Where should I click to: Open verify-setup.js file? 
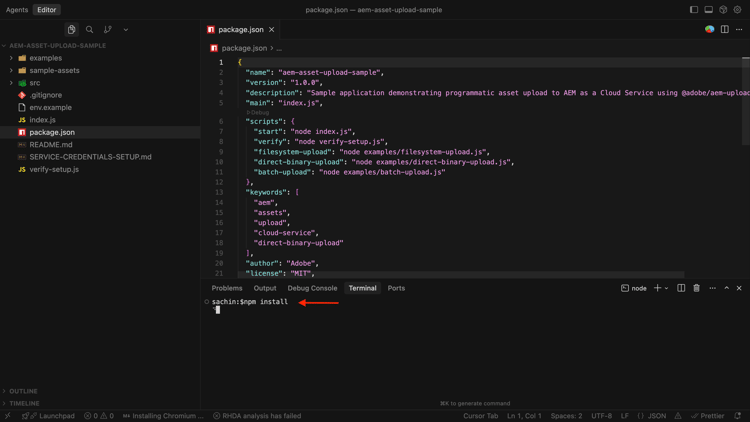(54, 169)
